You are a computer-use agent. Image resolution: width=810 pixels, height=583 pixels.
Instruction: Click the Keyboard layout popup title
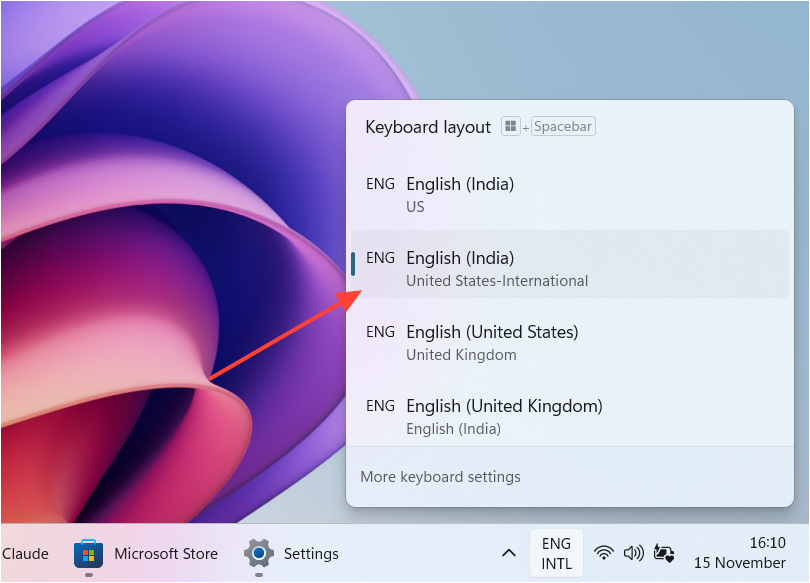428,127
